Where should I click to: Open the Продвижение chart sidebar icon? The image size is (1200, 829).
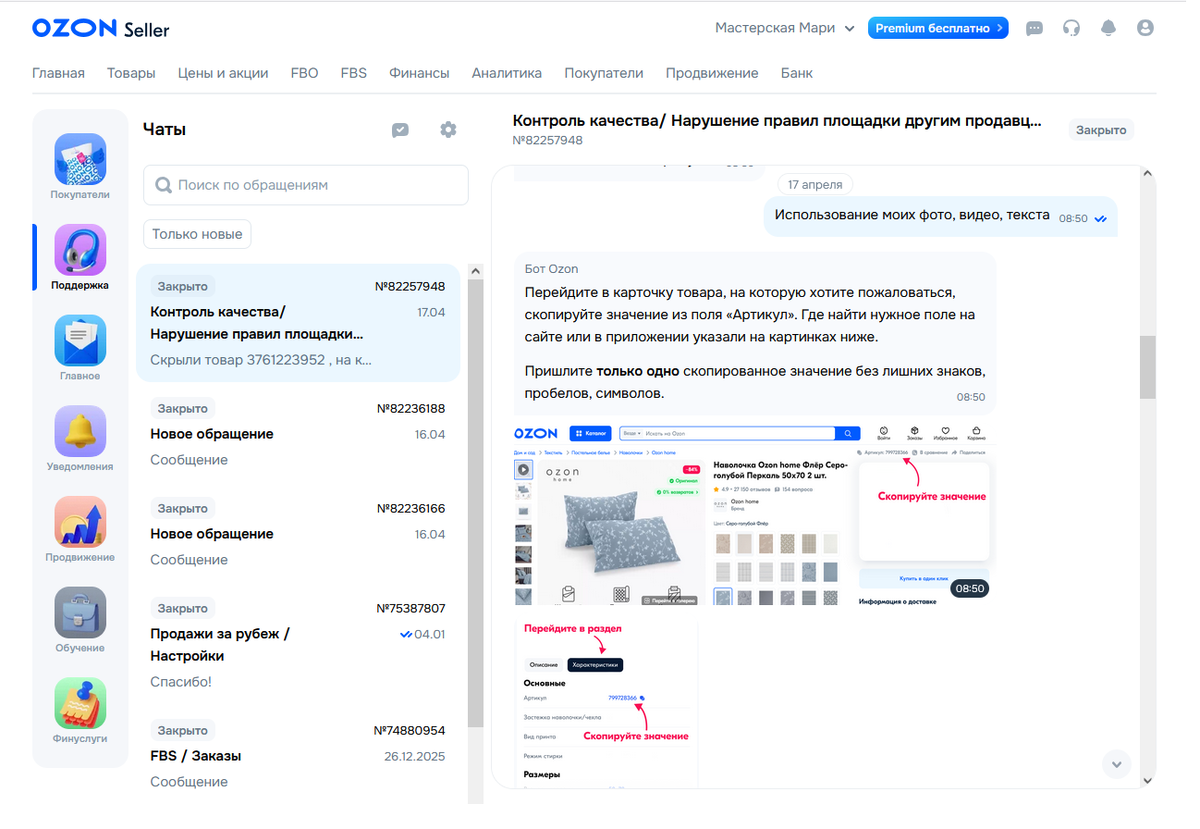click(80, 523)
